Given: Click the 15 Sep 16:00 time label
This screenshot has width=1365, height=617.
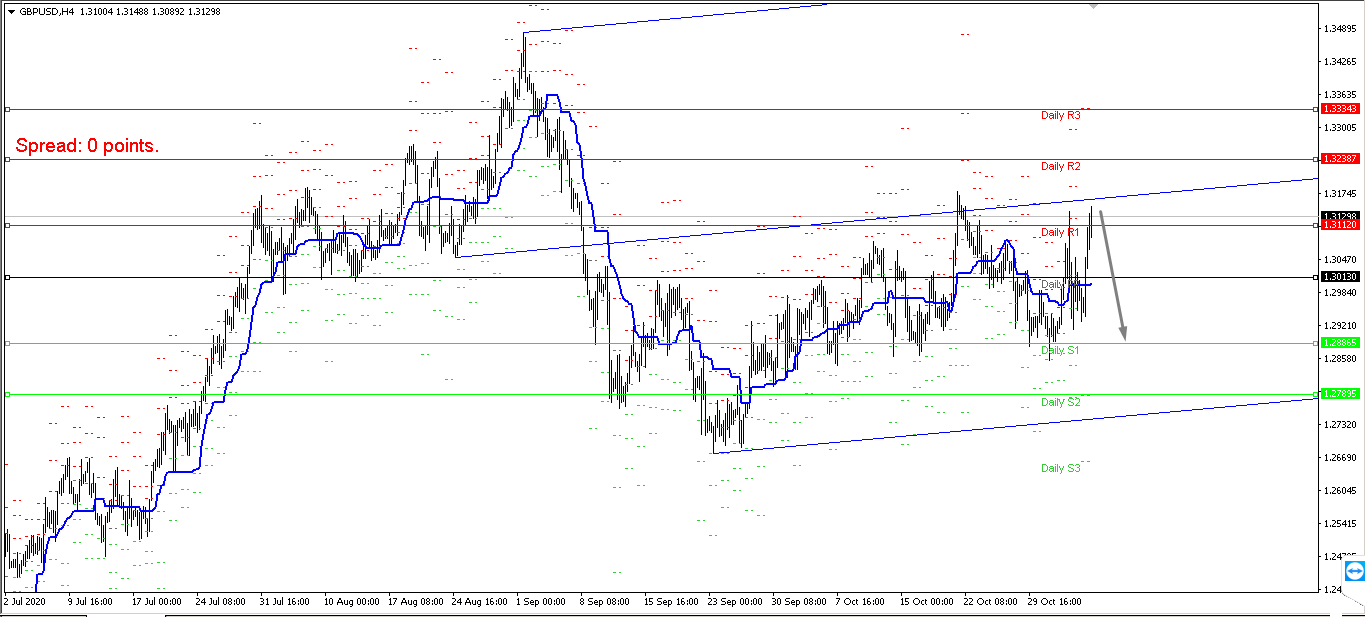Looking at the screenshot, I should pos(671,603).
